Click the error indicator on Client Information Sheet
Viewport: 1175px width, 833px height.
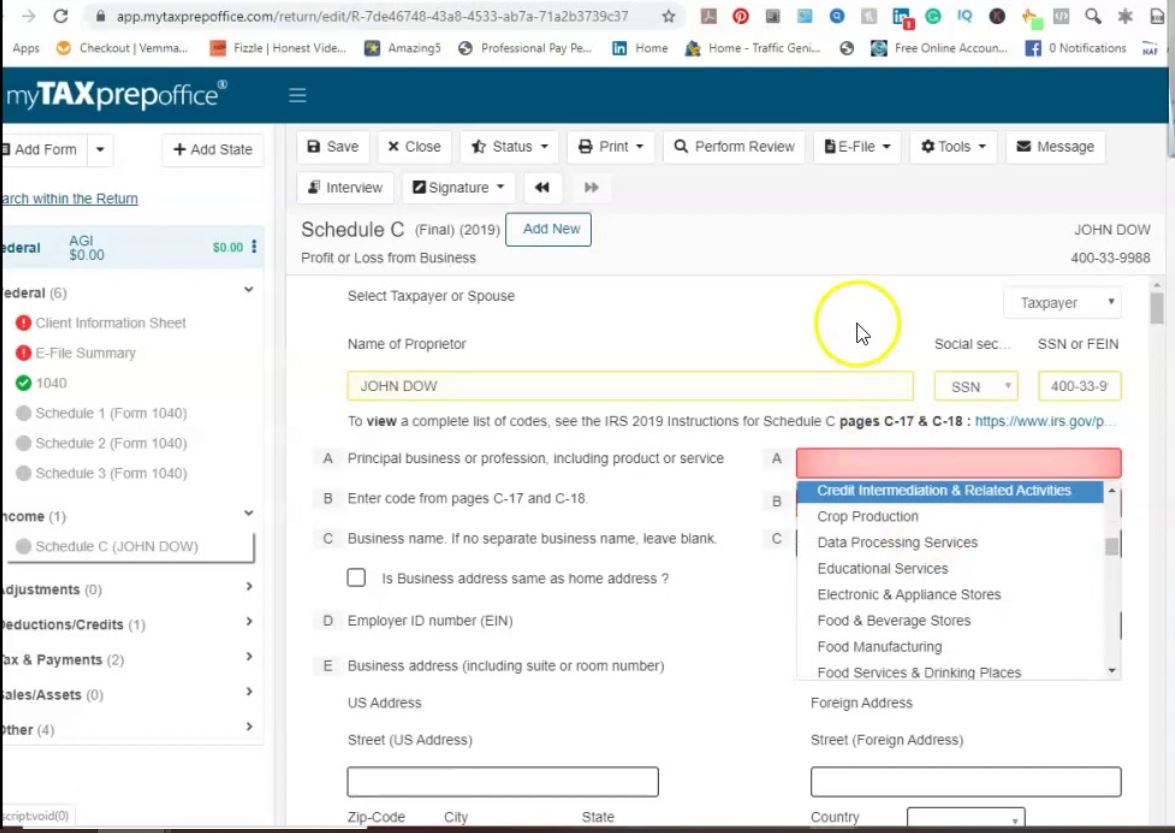click(x=23, y=322)
